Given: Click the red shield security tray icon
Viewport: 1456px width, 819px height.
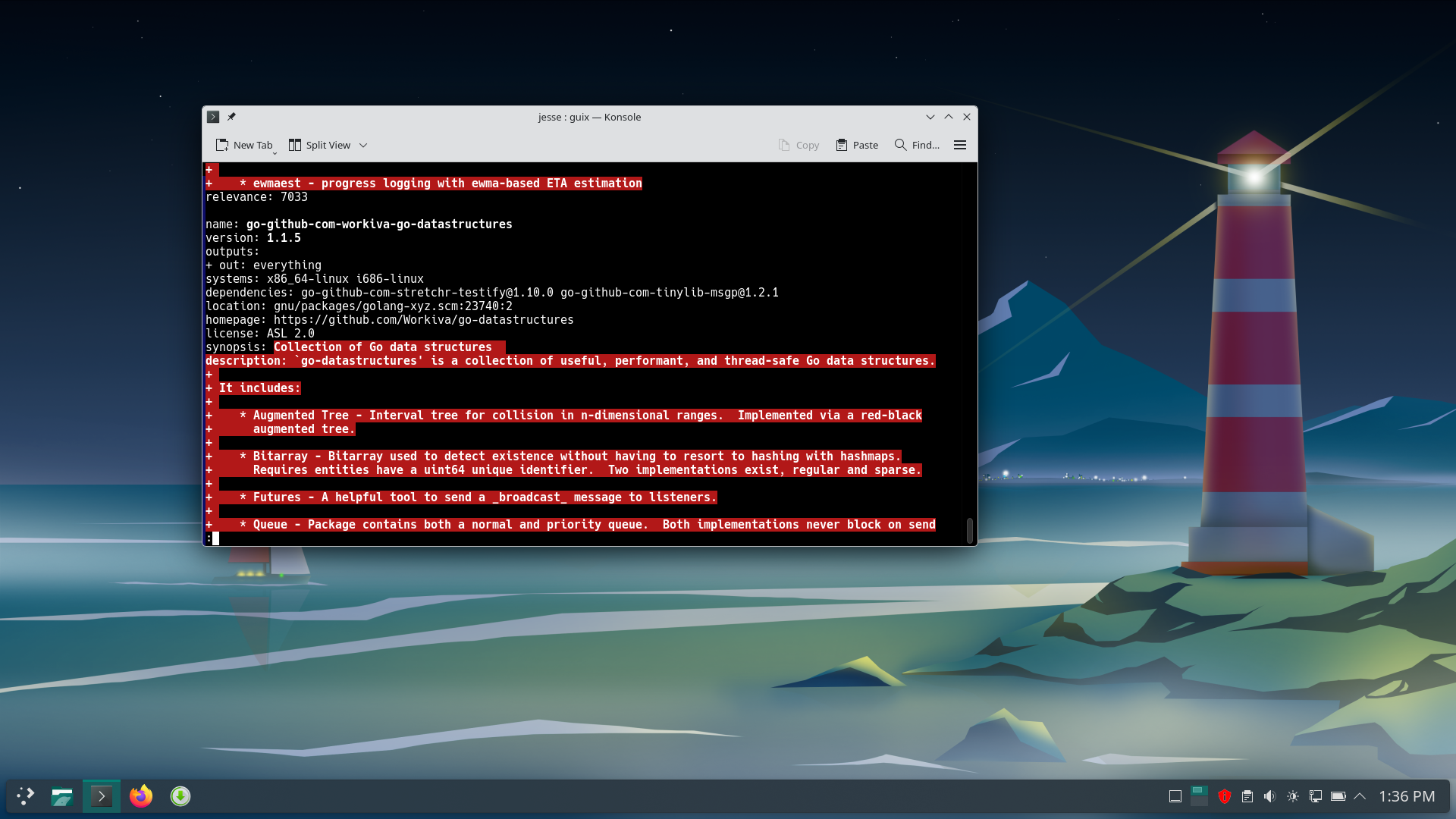Looking at the screenshot, I should pyautogui.click(x=1224, y=796).
